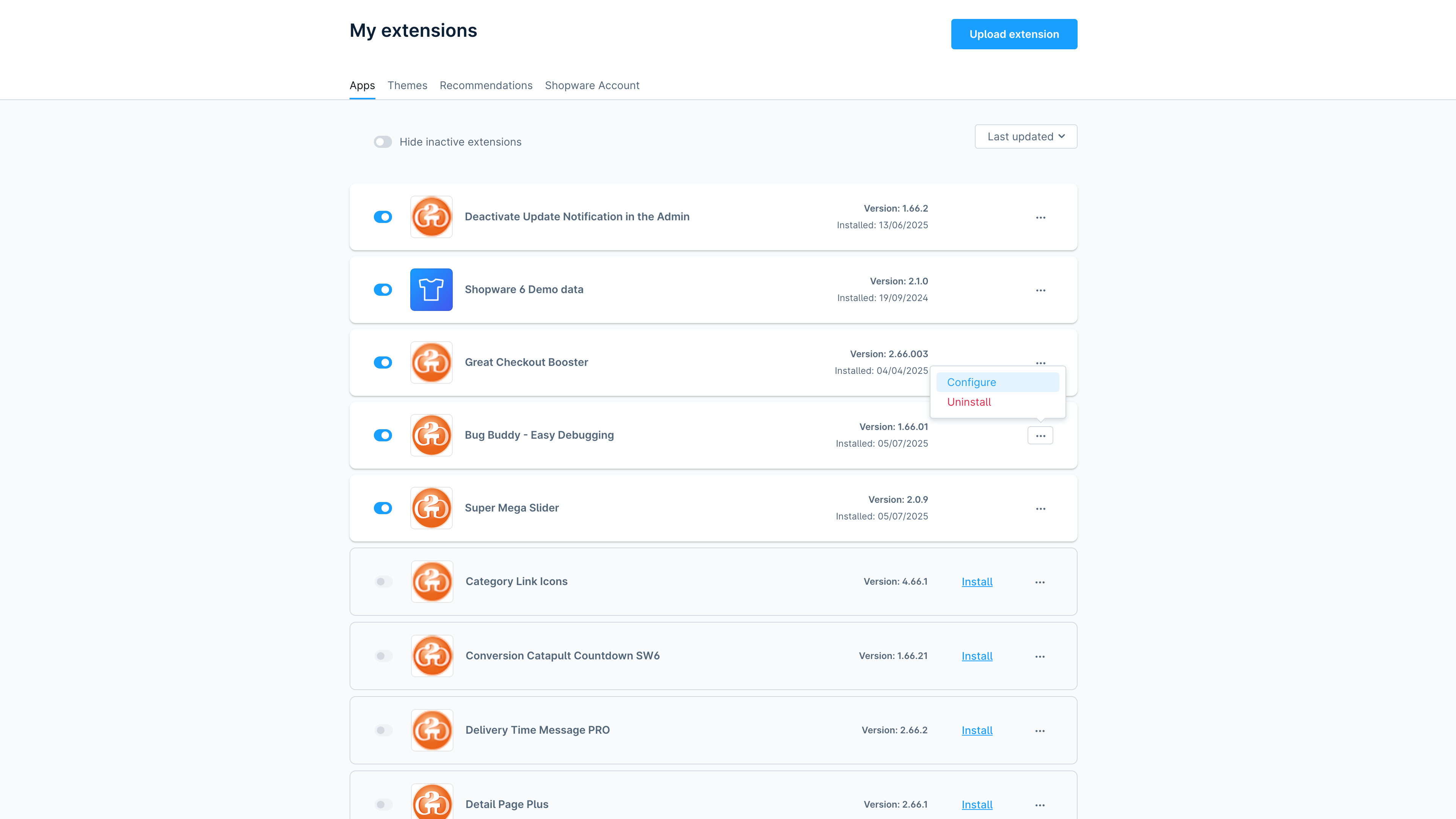
Task: Click the Super Mega Slider extension logo
Action: click(x=431, y=508)
